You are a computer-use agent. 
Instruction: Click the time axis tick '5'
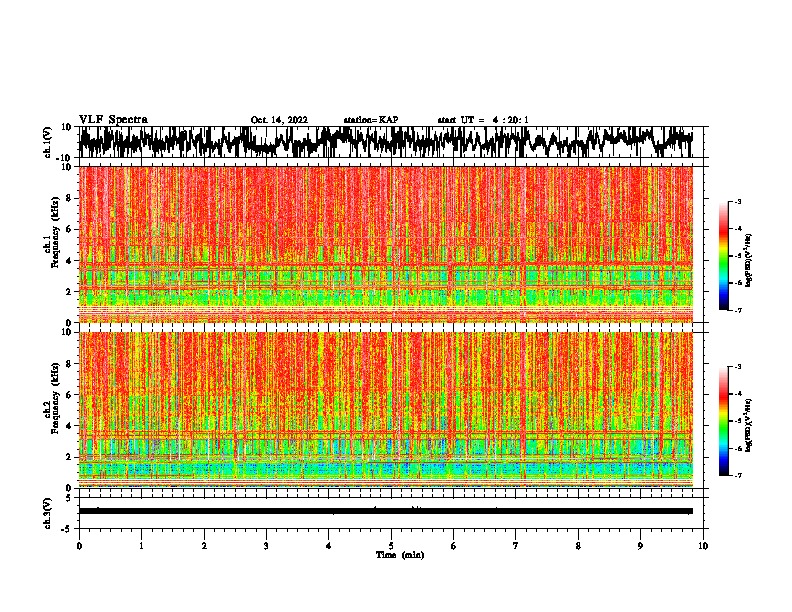(391, 546)
